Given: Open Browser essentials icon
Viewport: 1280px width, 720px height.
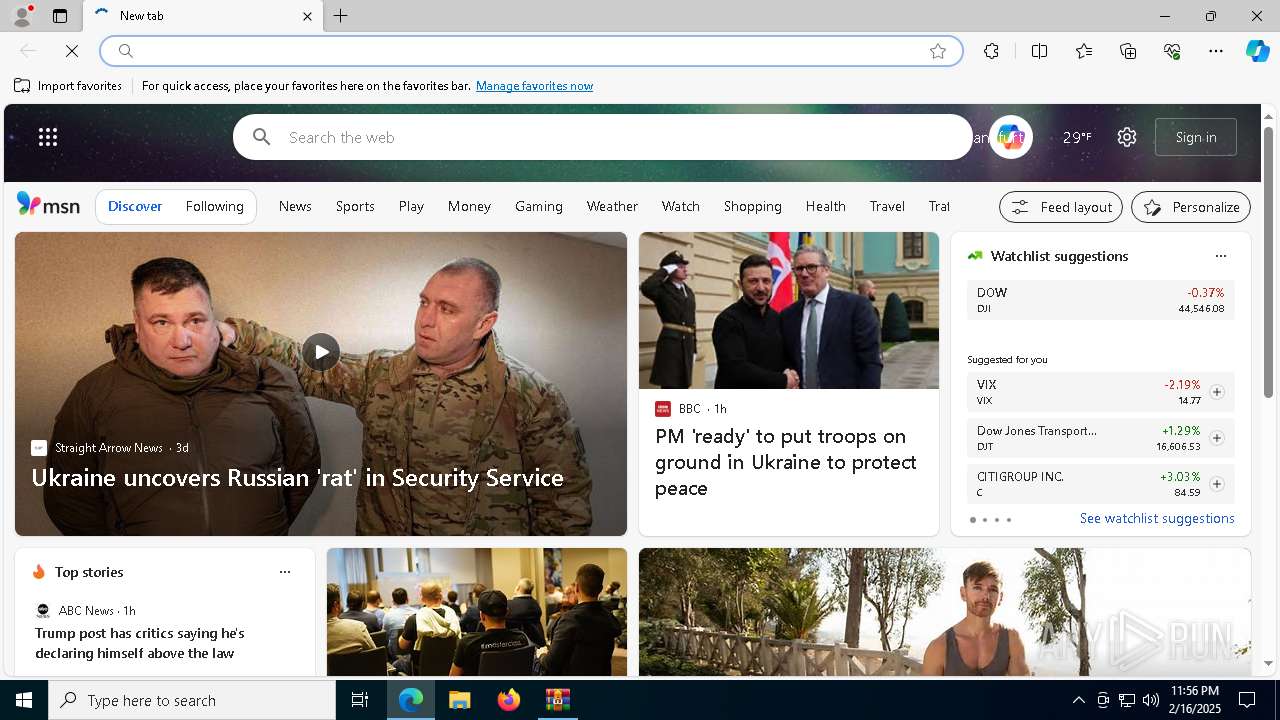Looking at the screenshot, I should point(1172,51).
